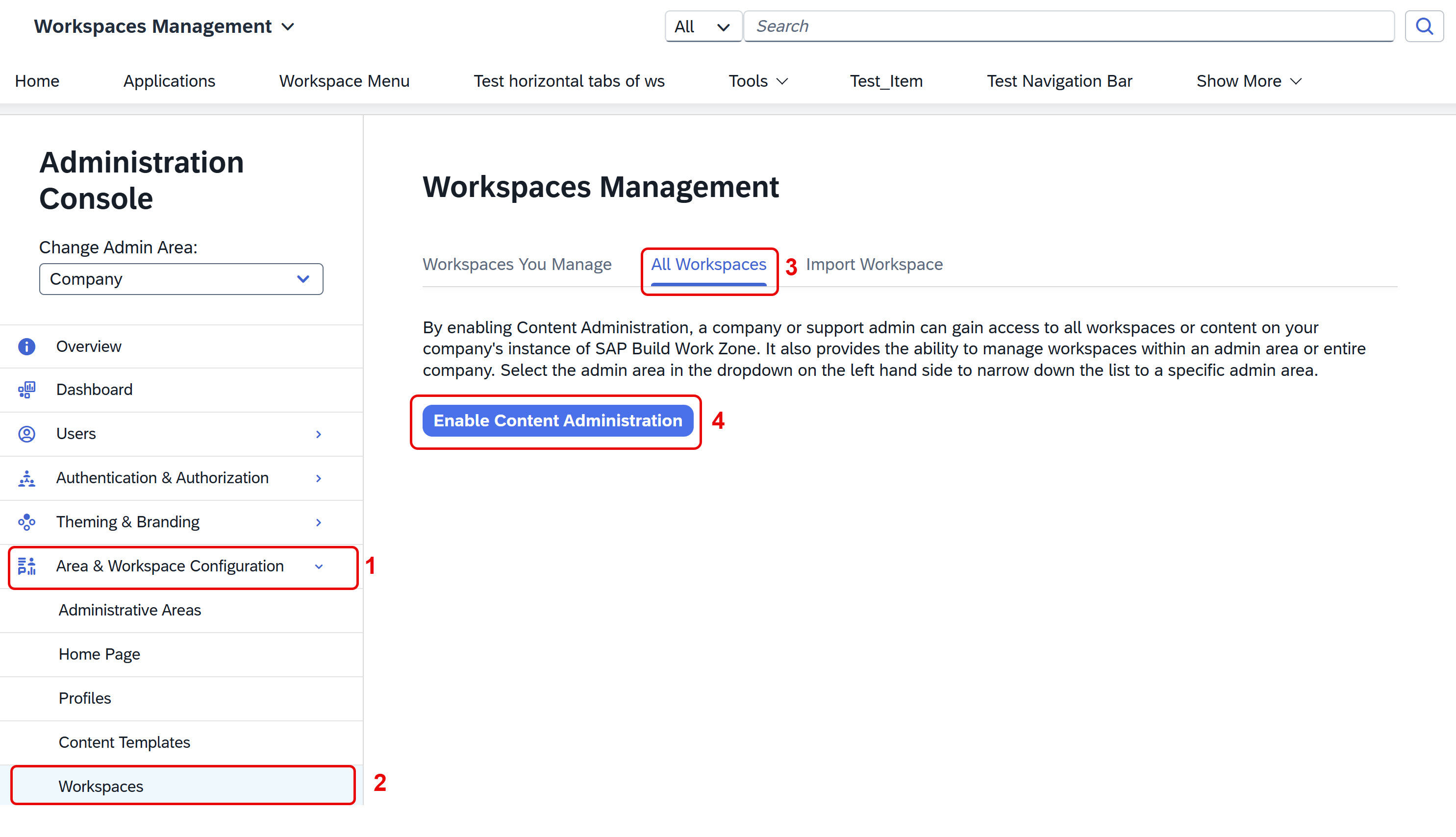The height and width of the screenshot is (837, 1456).
Task: Open Home Page sub-item
Action: (x=181, y=655)
